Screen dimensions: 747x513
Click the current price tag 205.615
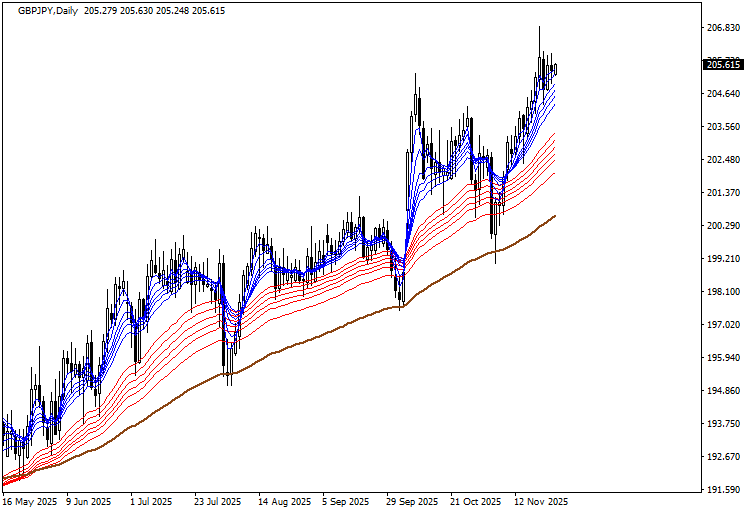coord(722,65)
